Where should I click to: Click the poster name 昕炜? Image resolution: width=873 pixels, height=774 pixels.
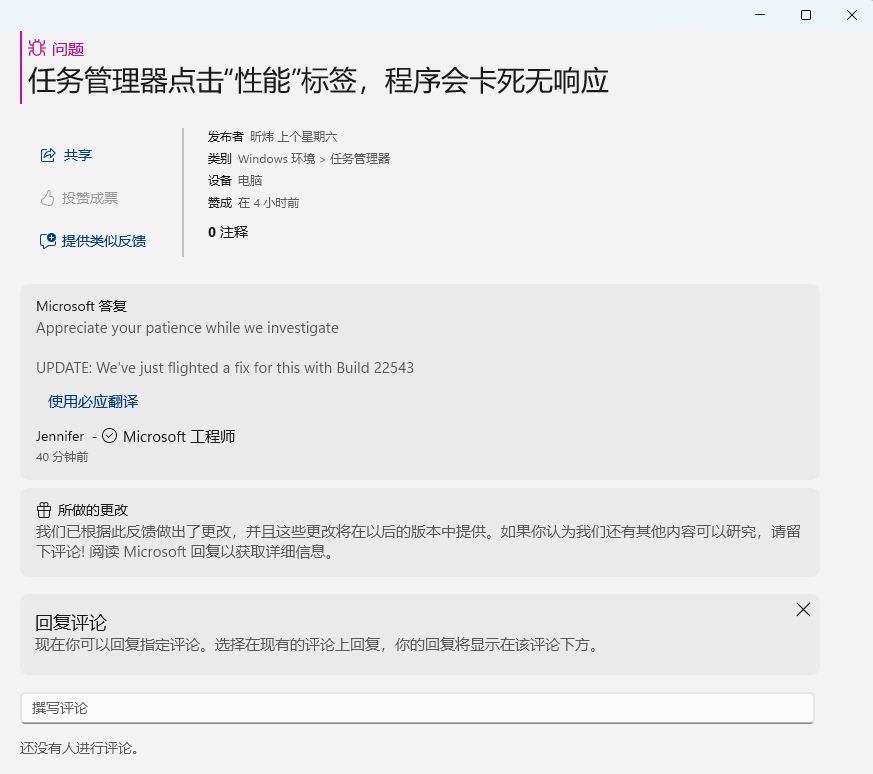tap(261, 136)
